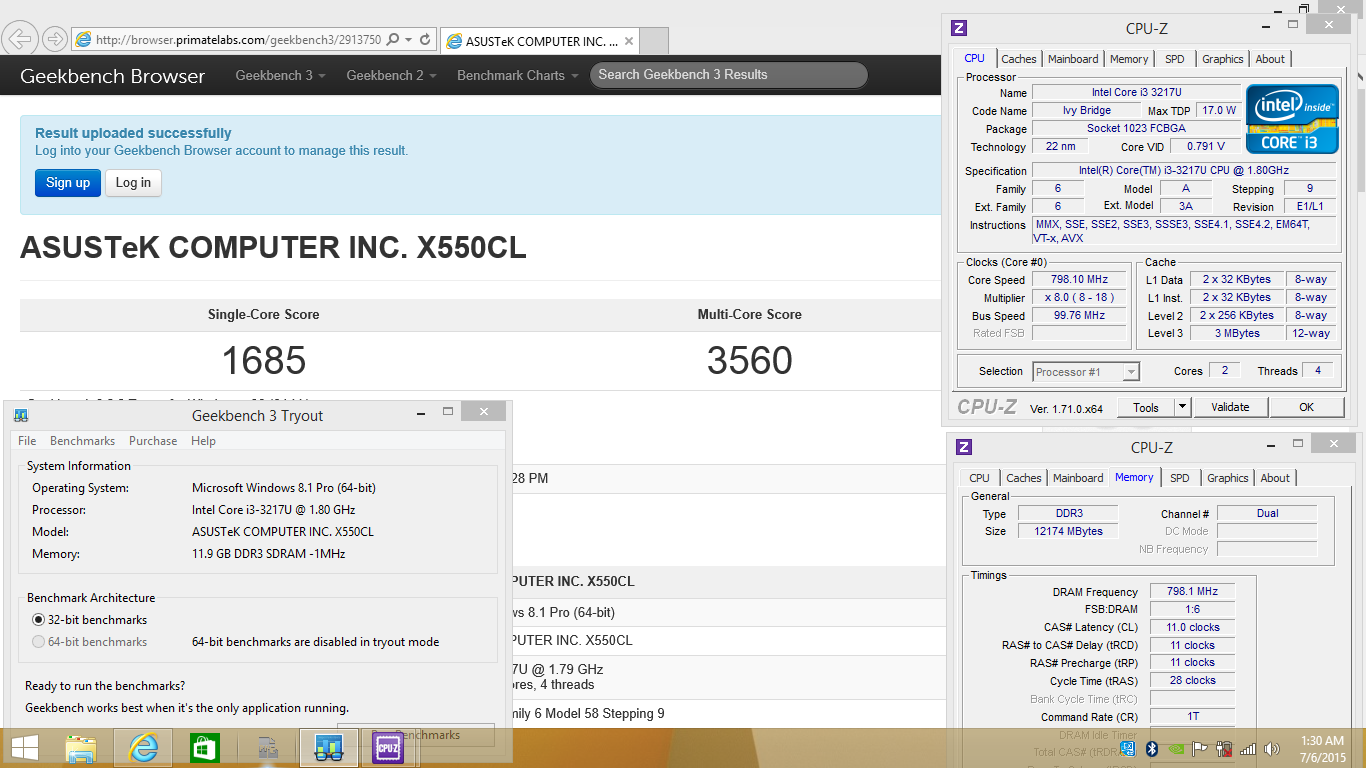Click the OK button in CPU-Z
Image resolution: width=1366 pixels, height=768 pixels.
click(1306, 407)
